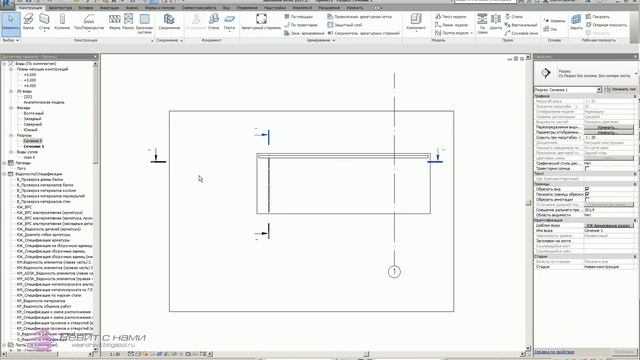Click Показать work plane tool

(598, 17)
